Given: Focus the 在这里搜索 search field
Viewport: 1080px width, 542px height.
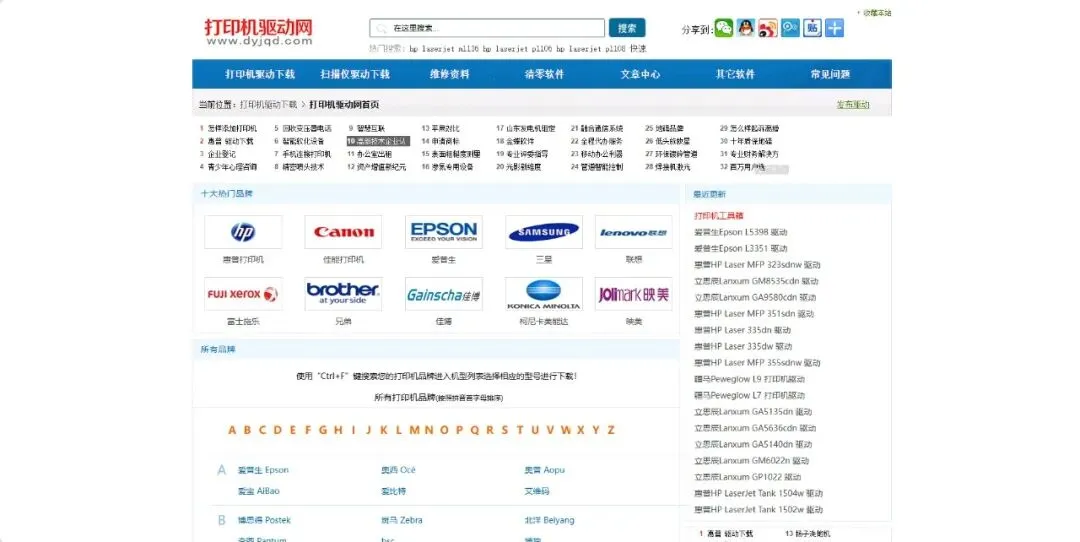Looking at the screenshot, I should tap(487, 28).
